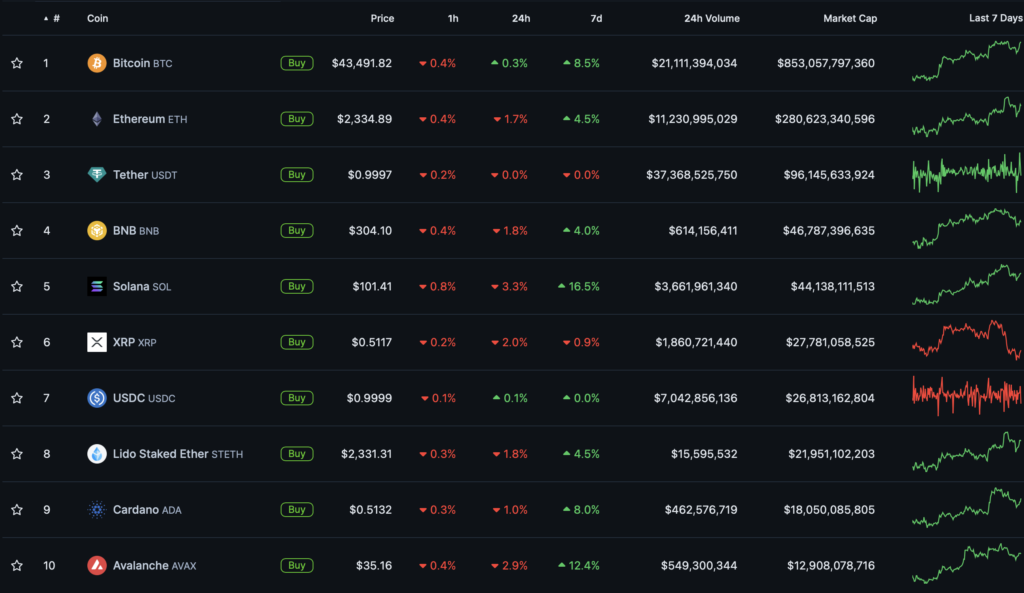Toggle the star next to Solana
The width and height of the screenshot is (1024, 593).
click(17, 287)
